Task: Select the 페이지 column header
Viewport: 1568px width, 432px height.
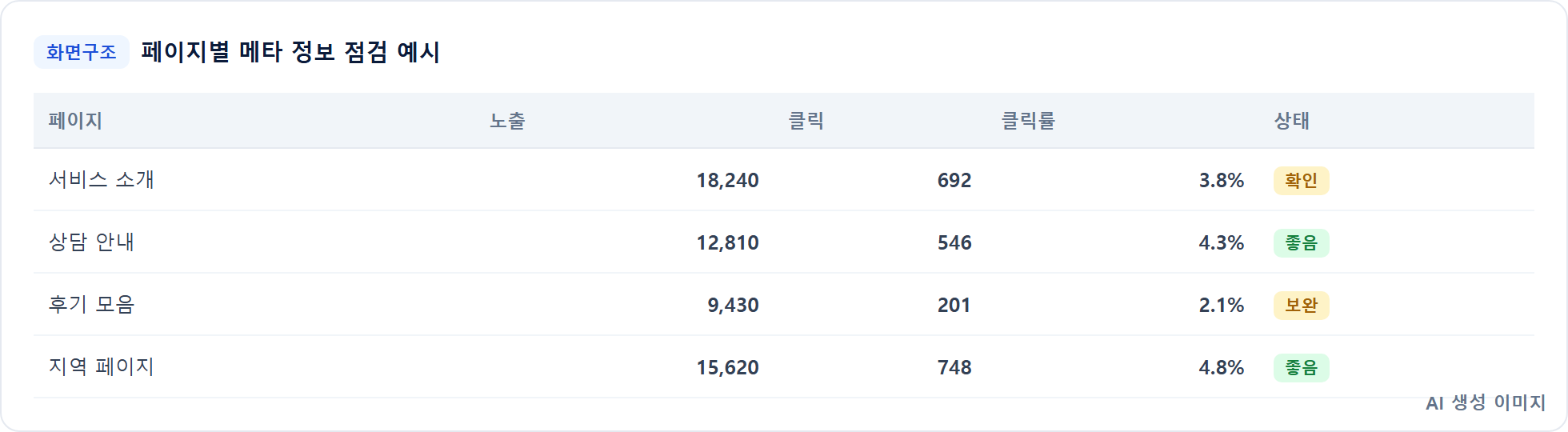Action: pyautogui.click(x=75, y=121)
